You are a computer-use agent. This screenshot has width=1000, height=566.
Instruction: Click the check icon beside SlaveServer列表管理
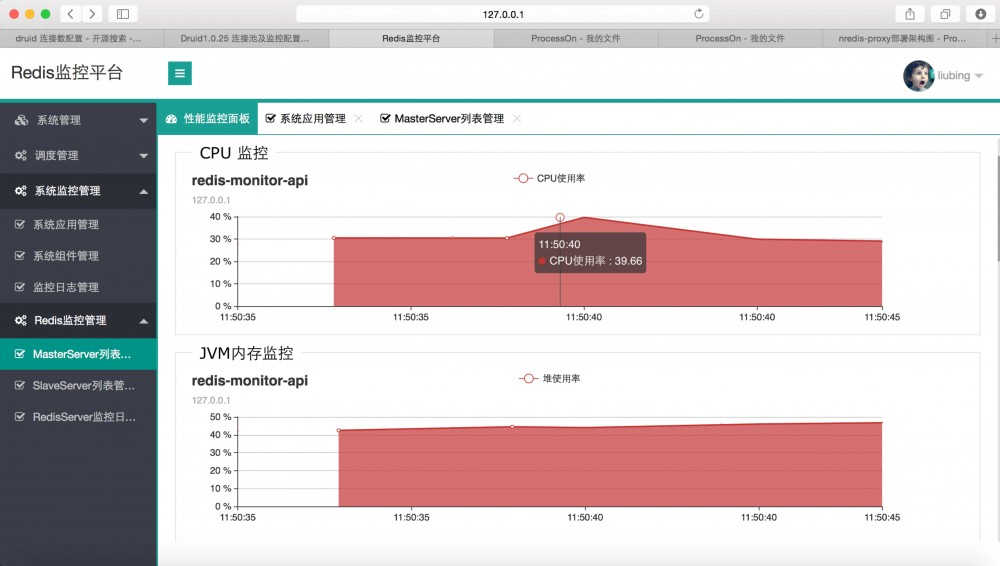20,385
